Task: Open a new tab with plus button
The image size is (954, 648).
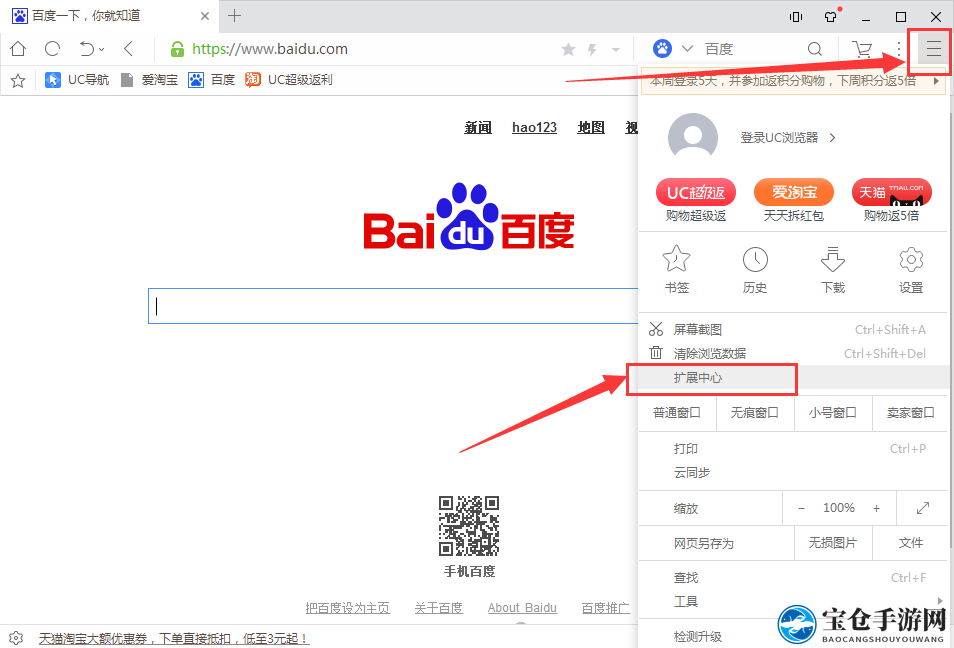Action: coord(234,16)
